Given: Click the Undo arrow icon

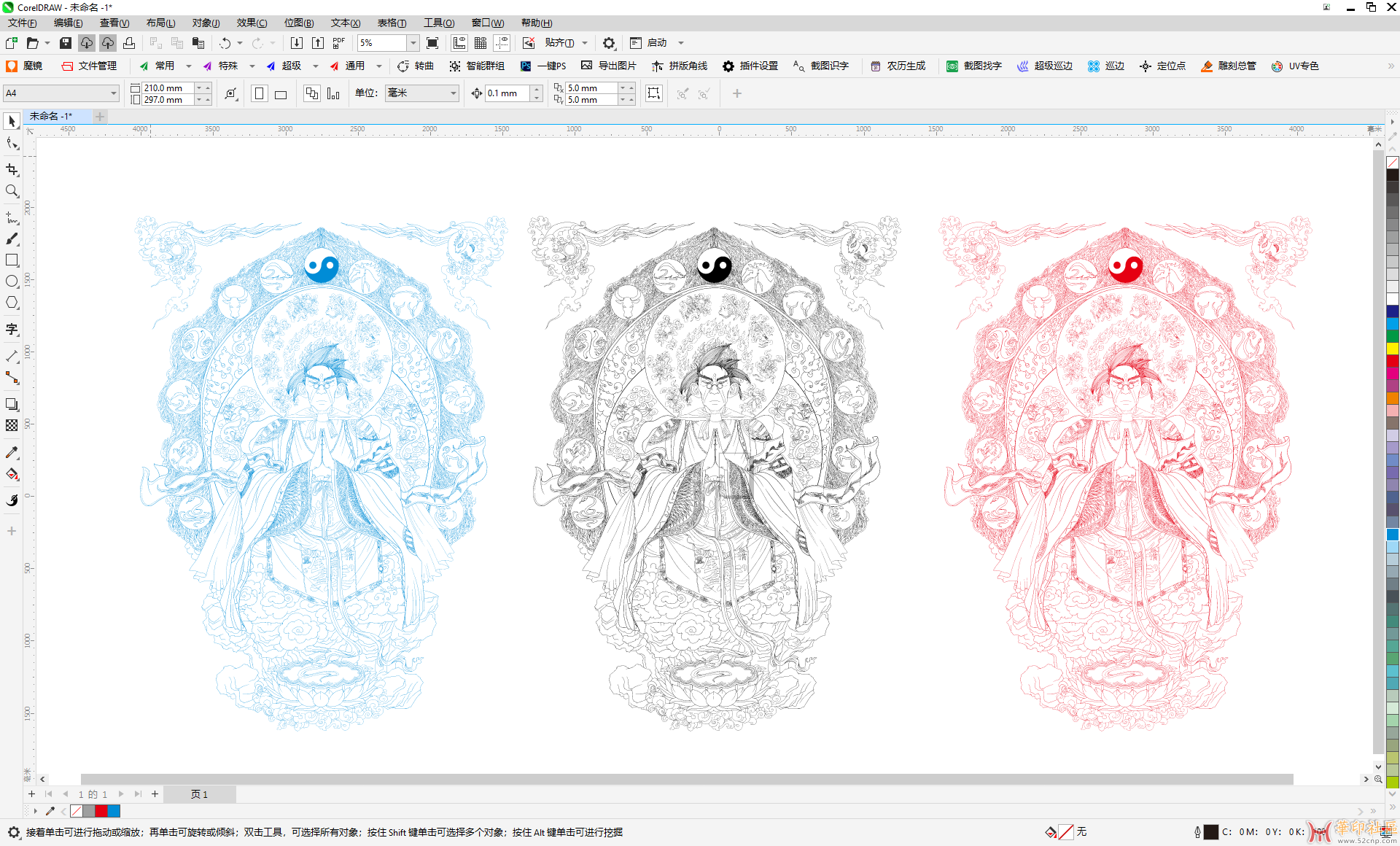Looking at the screenshot, I should tap(225, 43).
